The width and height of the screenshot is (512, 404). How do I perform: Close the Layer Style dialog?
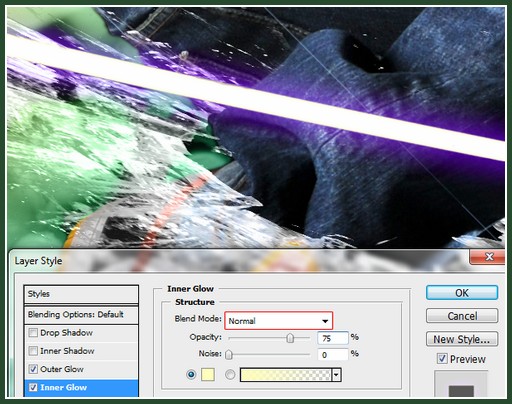[x=488, y=256]
